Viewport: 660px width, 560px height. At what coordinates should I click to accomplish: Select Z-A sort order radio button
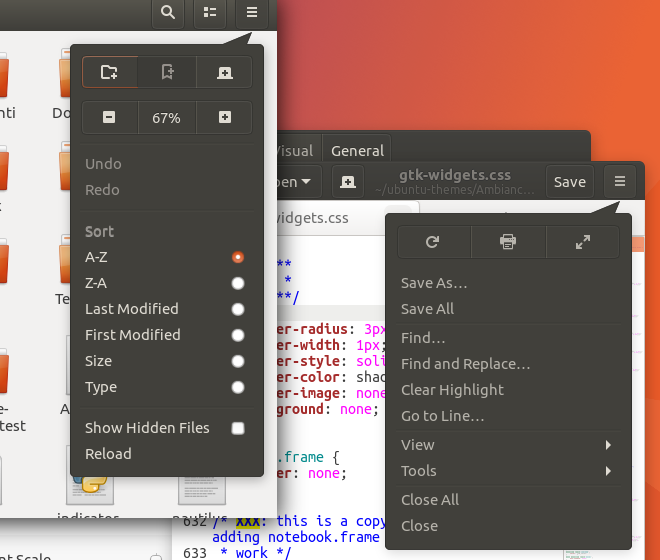[x=238, y=283]
